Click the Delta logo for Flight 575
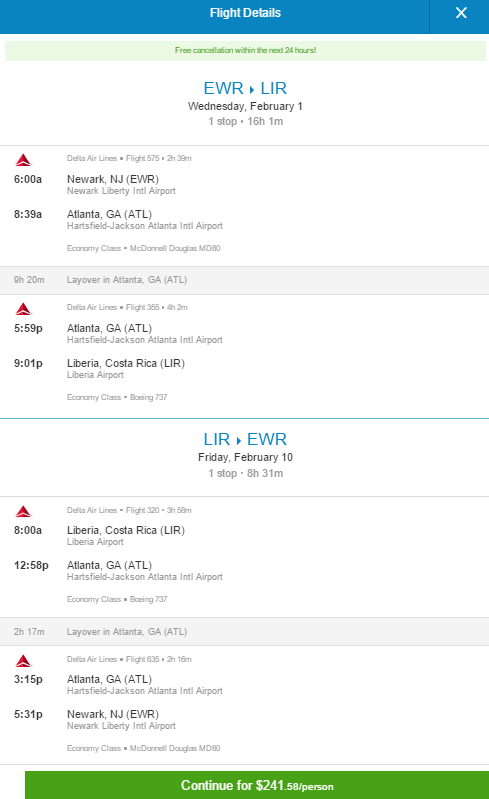The image size is (489, 799). 23,160
